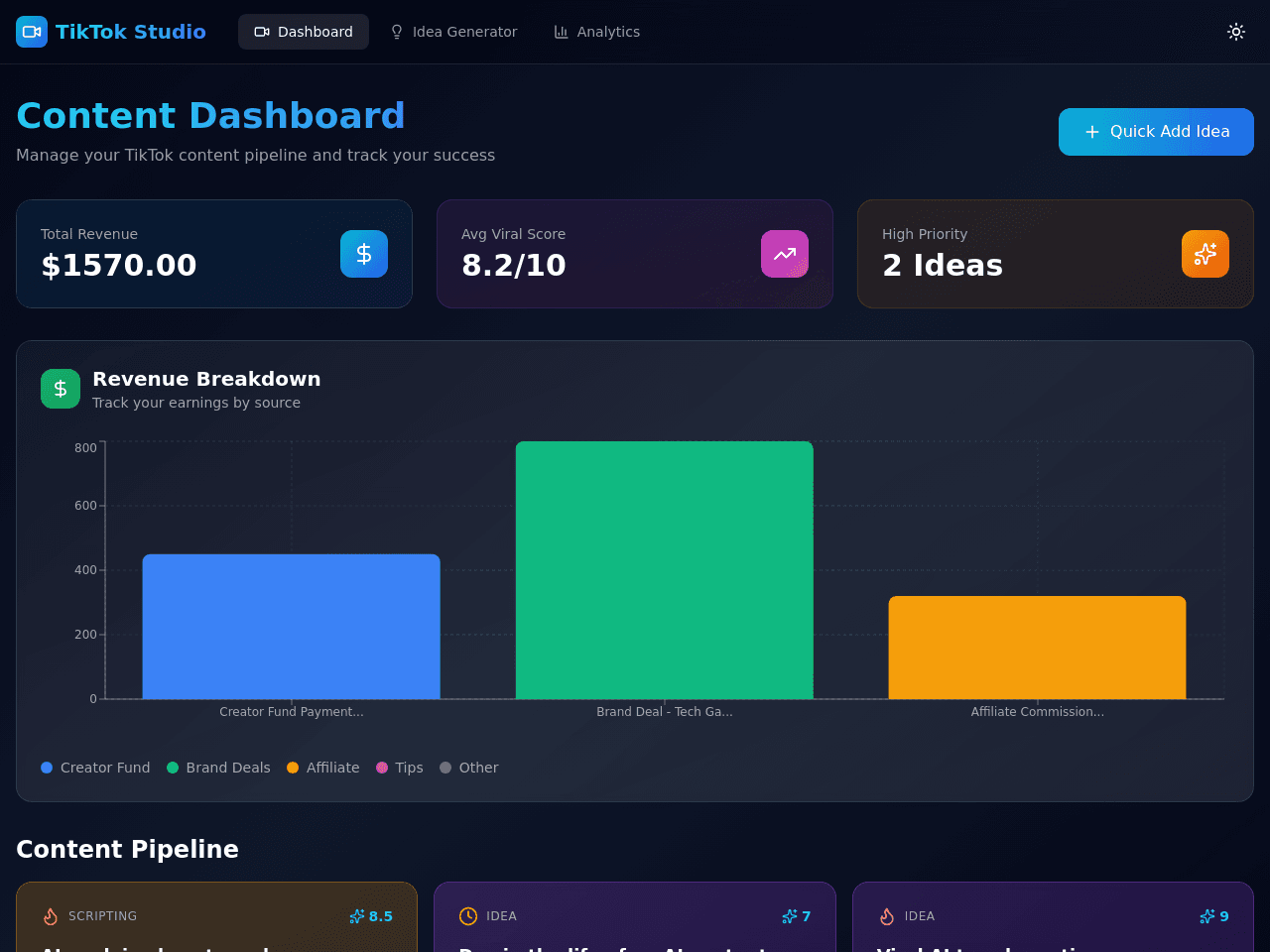Click the Affiliate Commission... axis label

pos(1038,712)
